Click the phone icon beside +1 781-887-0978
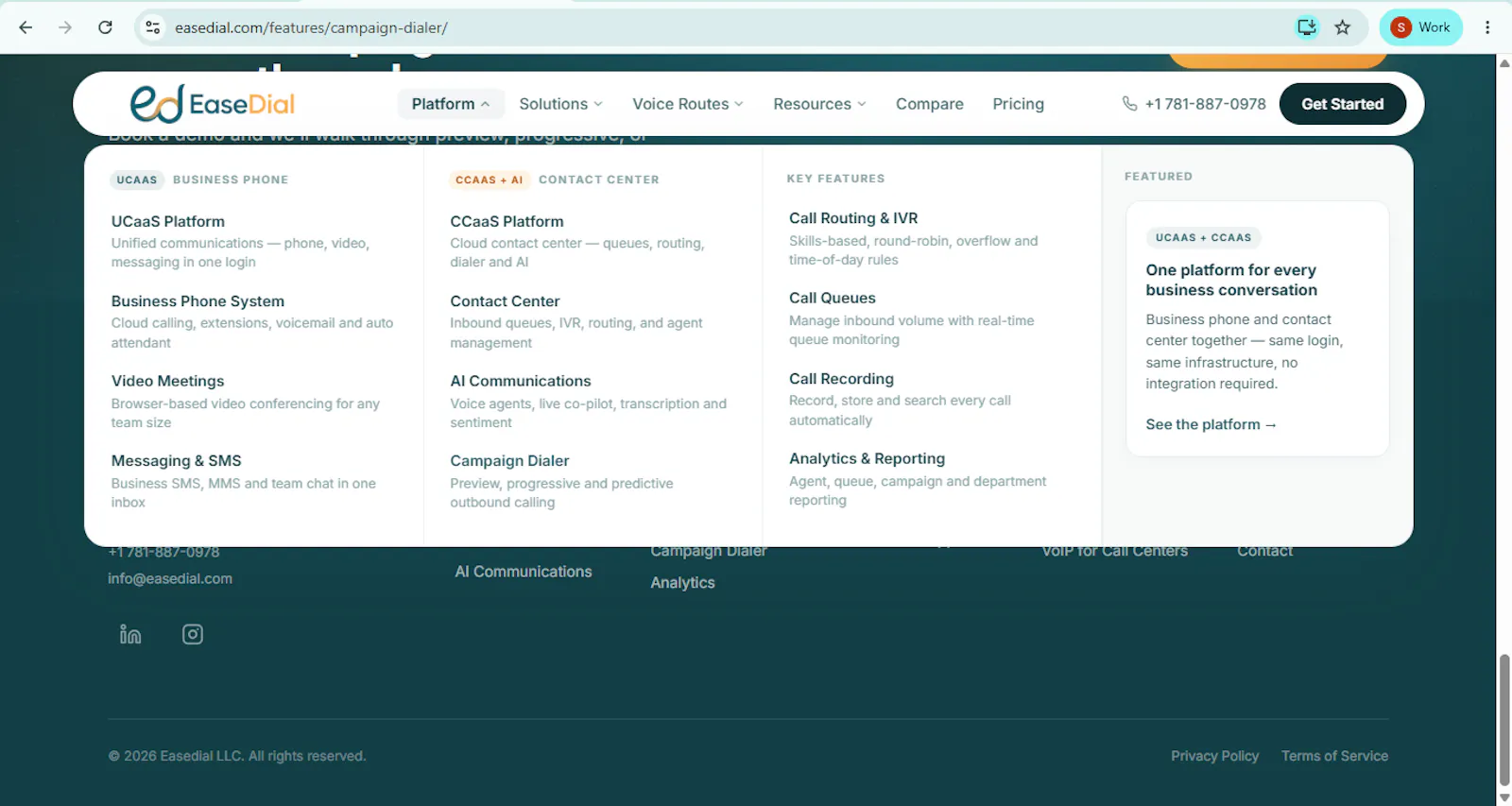 tap(1129, 104)
